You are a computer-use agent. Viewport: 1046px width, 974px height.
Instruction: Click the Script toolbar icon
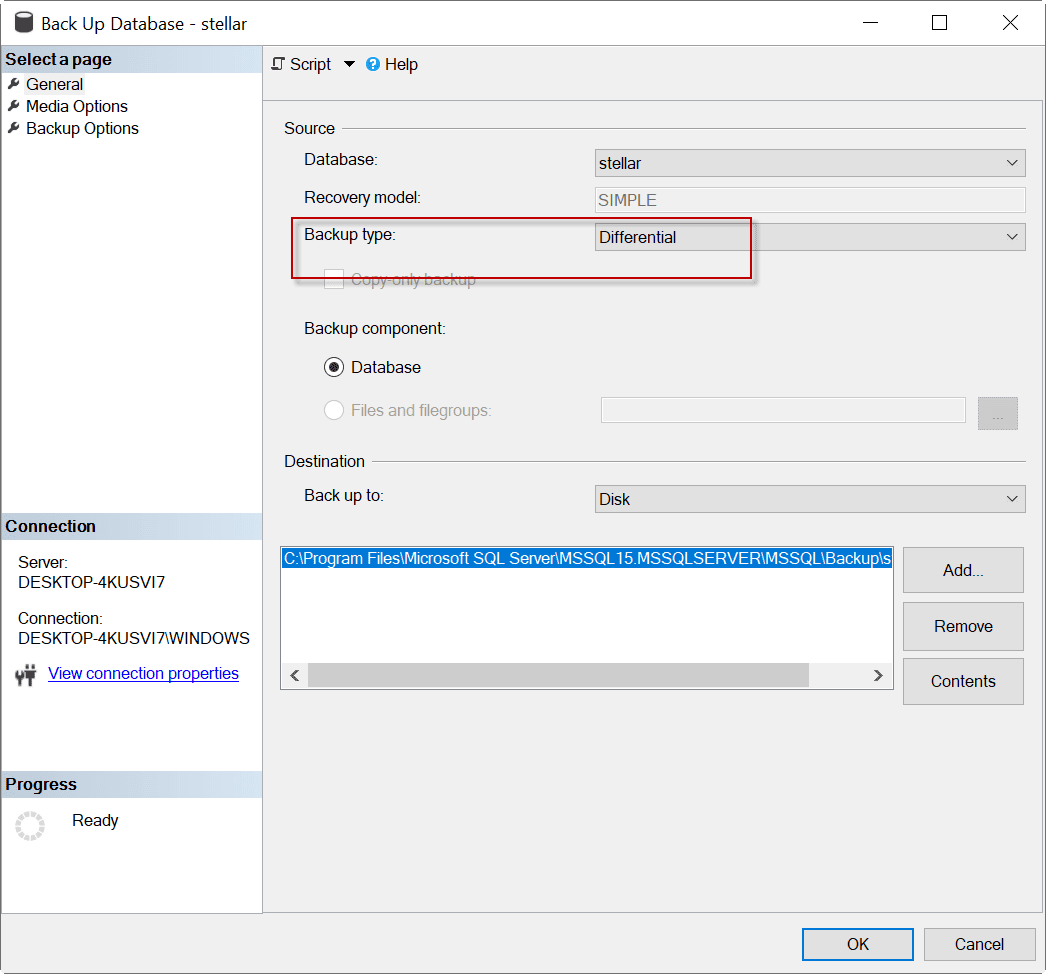(279, 64)
